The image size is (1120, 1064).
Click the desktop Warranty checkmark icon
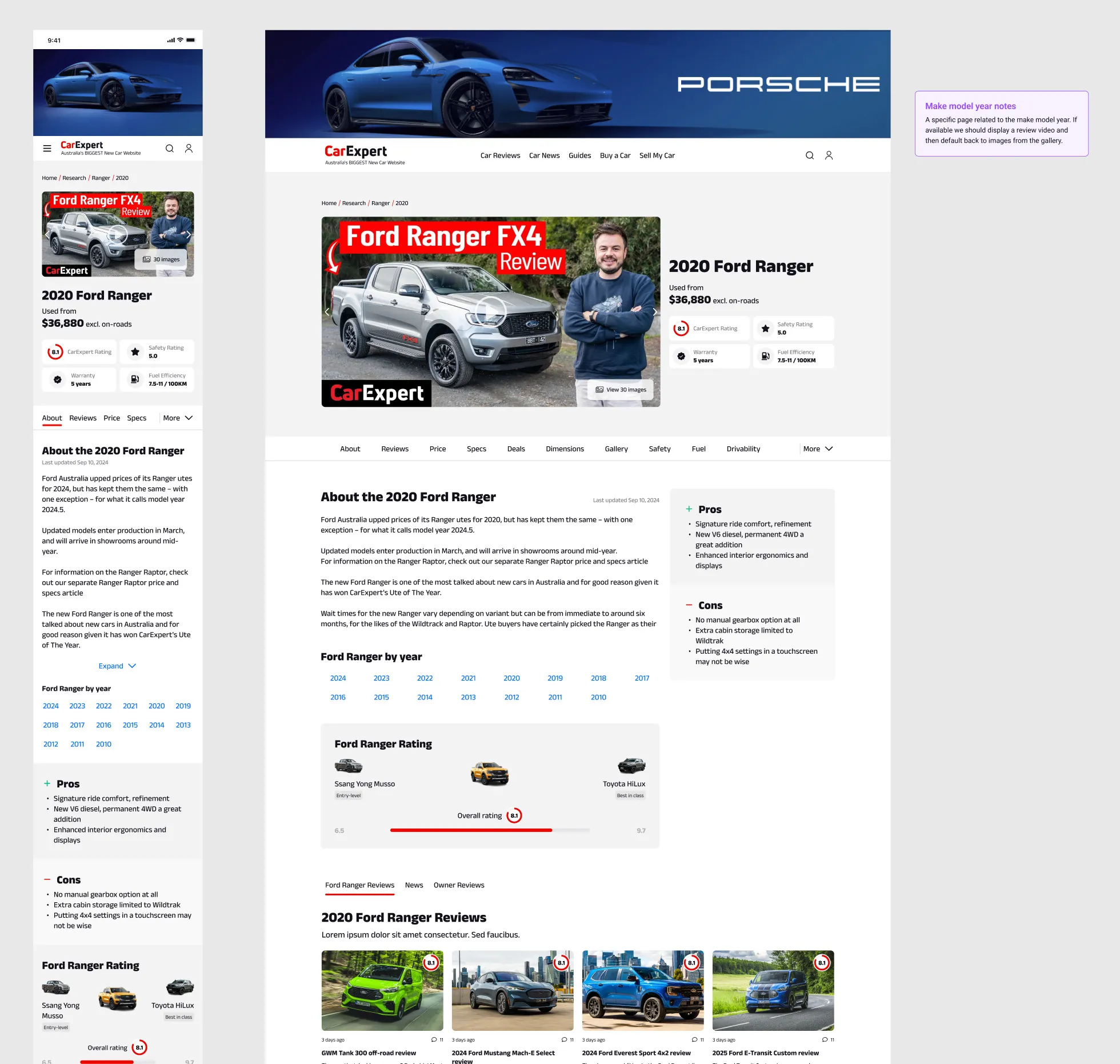681,357
